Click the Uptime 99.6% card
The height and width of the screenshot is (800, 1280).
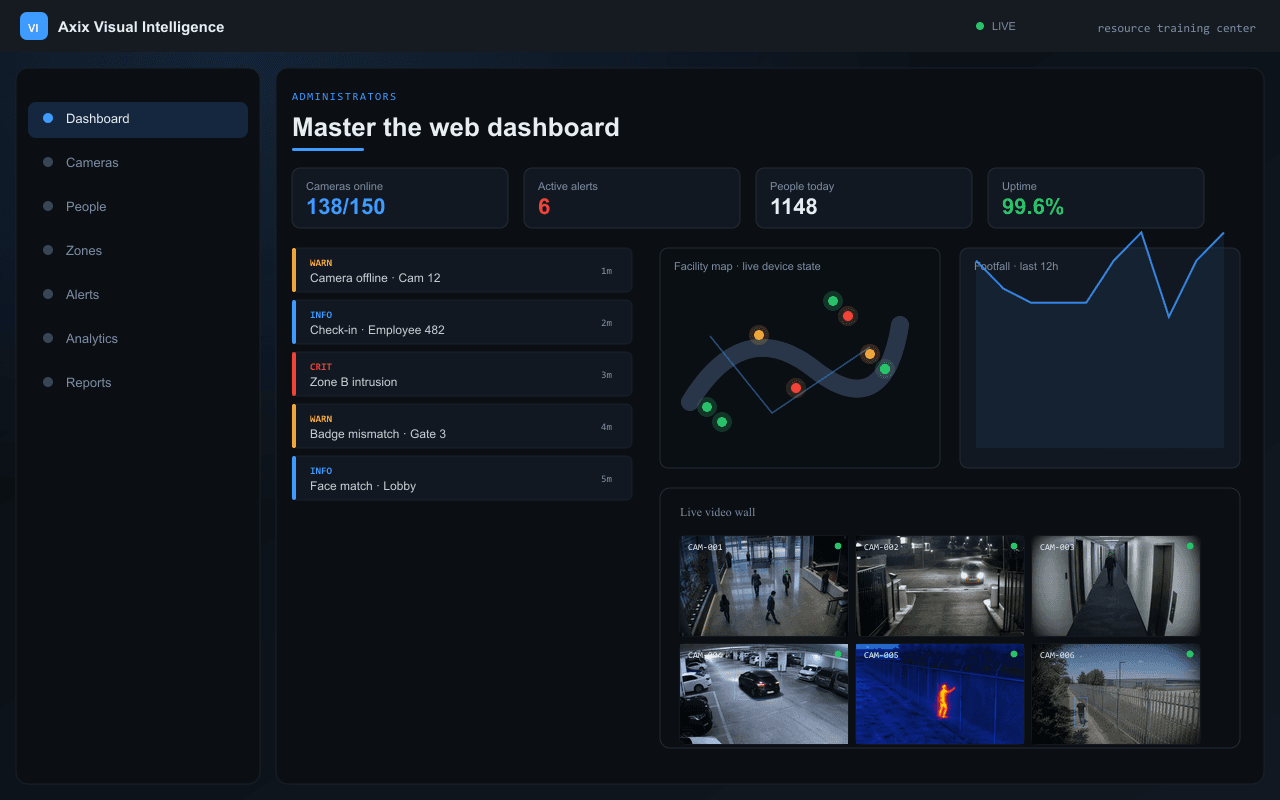[x=1096, y=198]
